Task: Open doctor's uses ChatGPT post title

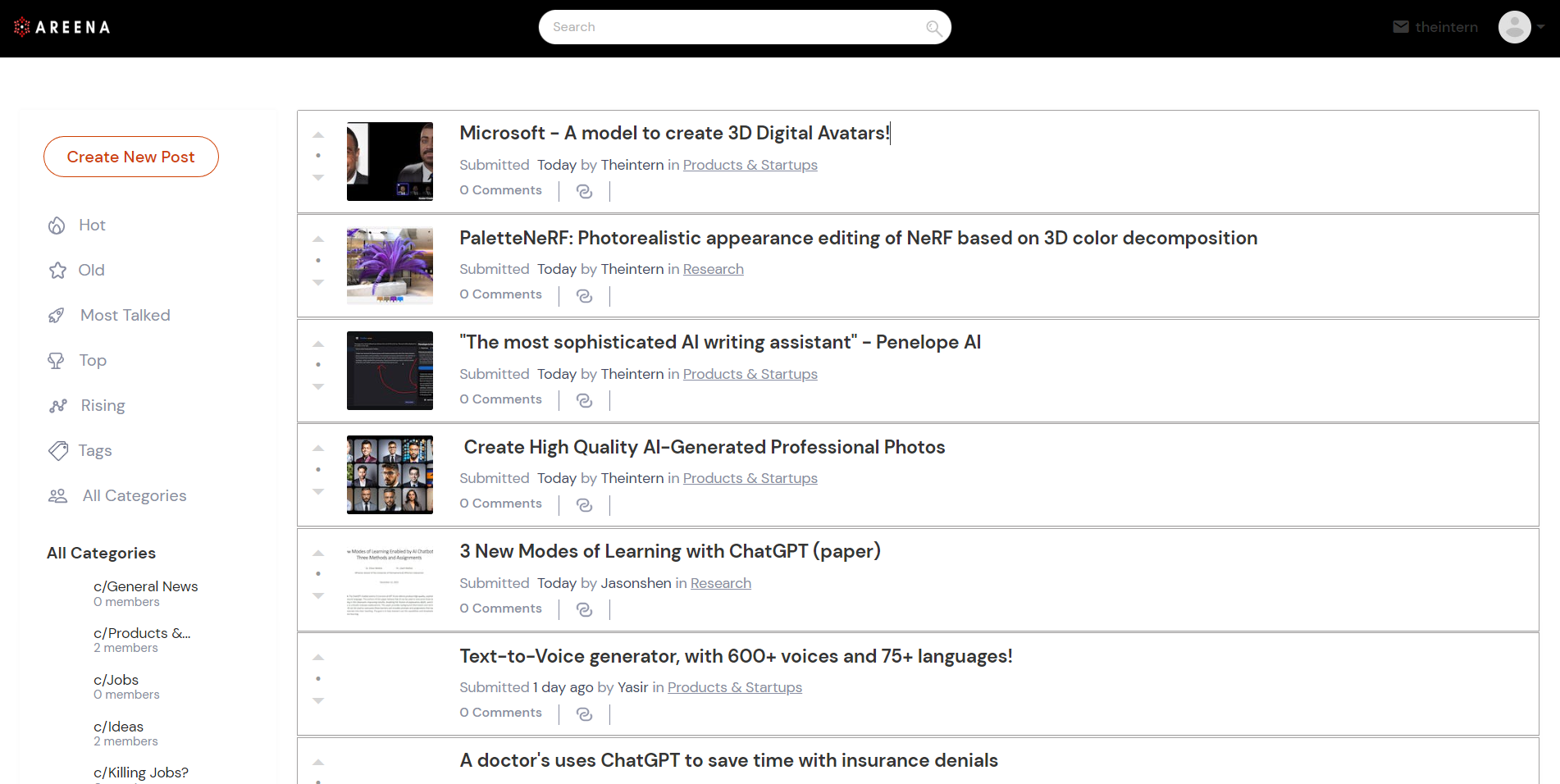Action: 728,760
